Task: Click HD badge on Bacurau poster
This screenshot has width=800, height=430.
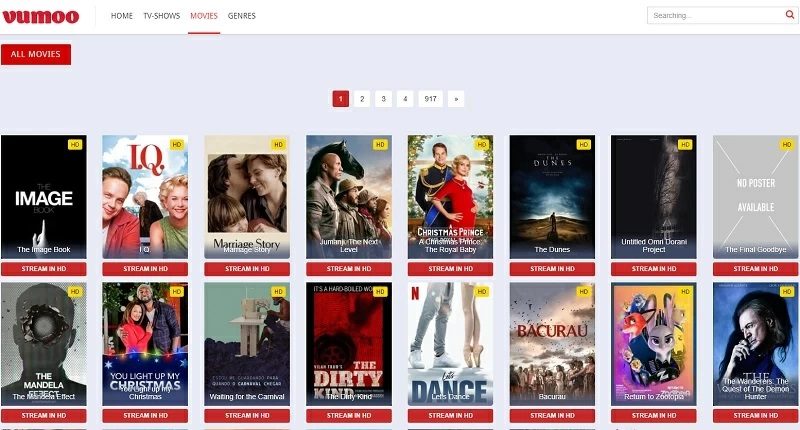Action: [x=583, y=292]
